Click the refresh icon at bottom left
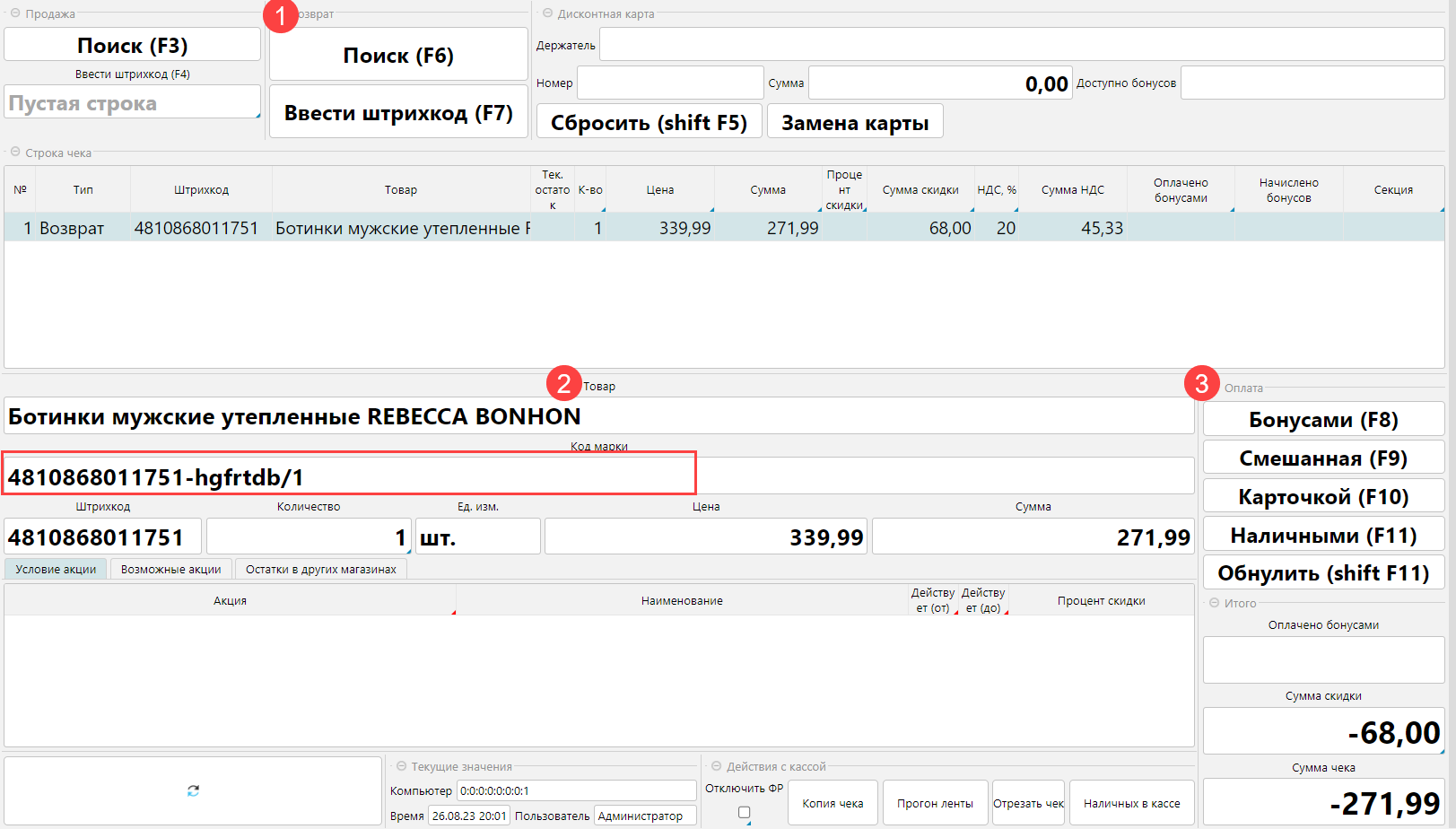This screenshot has width=1456, height=829. pos(193,790)
